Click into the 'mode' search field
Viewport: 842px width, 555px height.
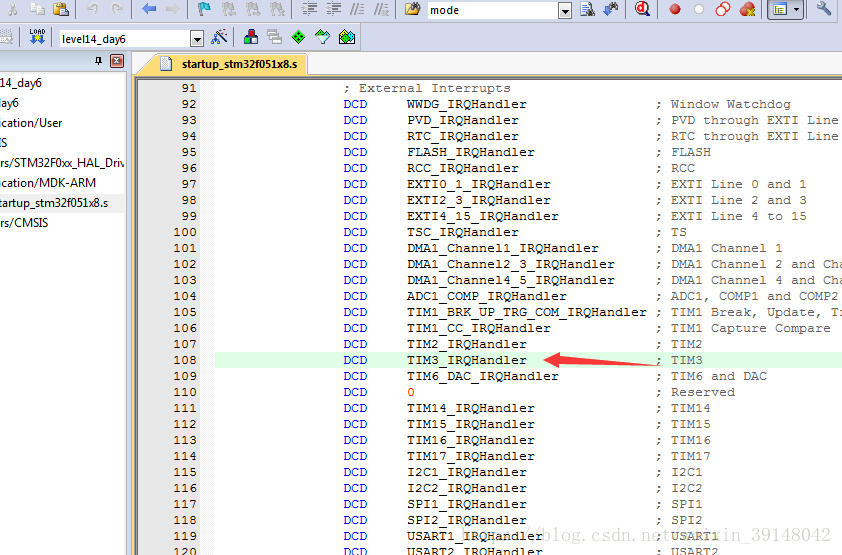point(493,10)
